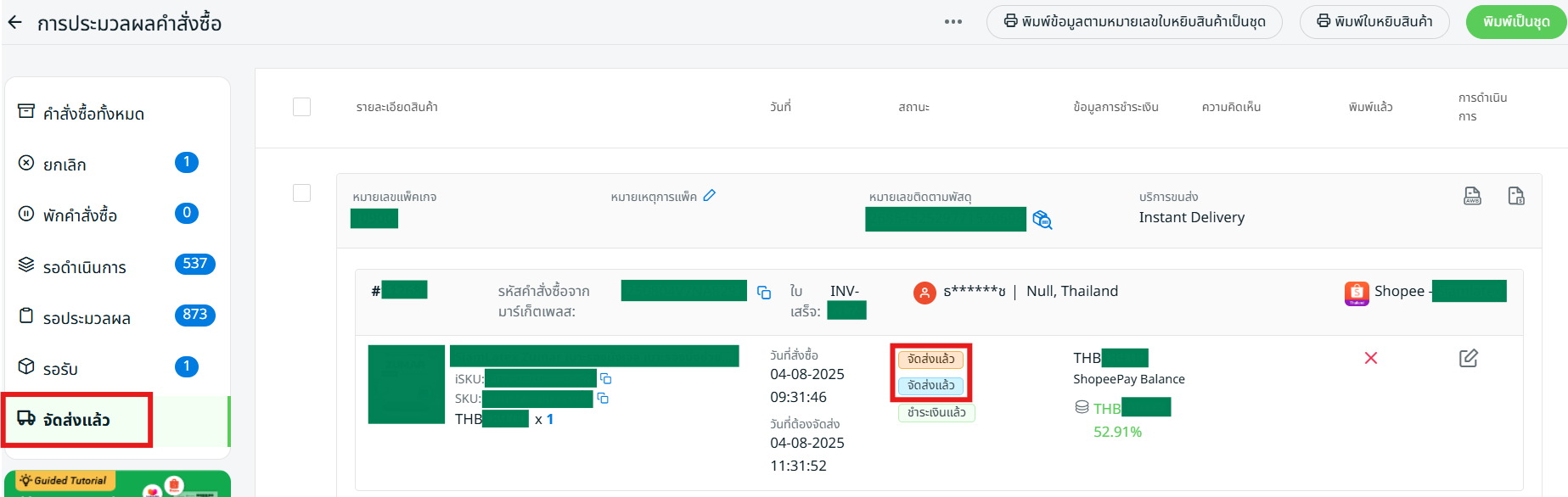This screenshot has width=1568, height=497.
Task: Click พิมพ์เป็นชุด green button
Action: click(x=1516, y=22)
